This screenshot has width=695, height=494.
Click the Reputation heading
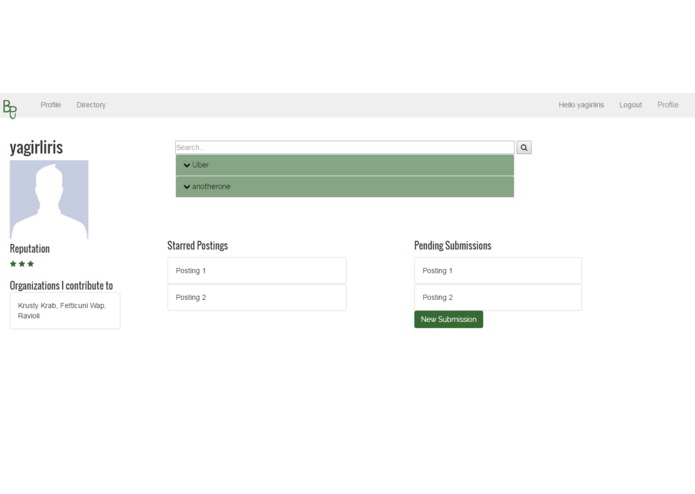[30, 249]
